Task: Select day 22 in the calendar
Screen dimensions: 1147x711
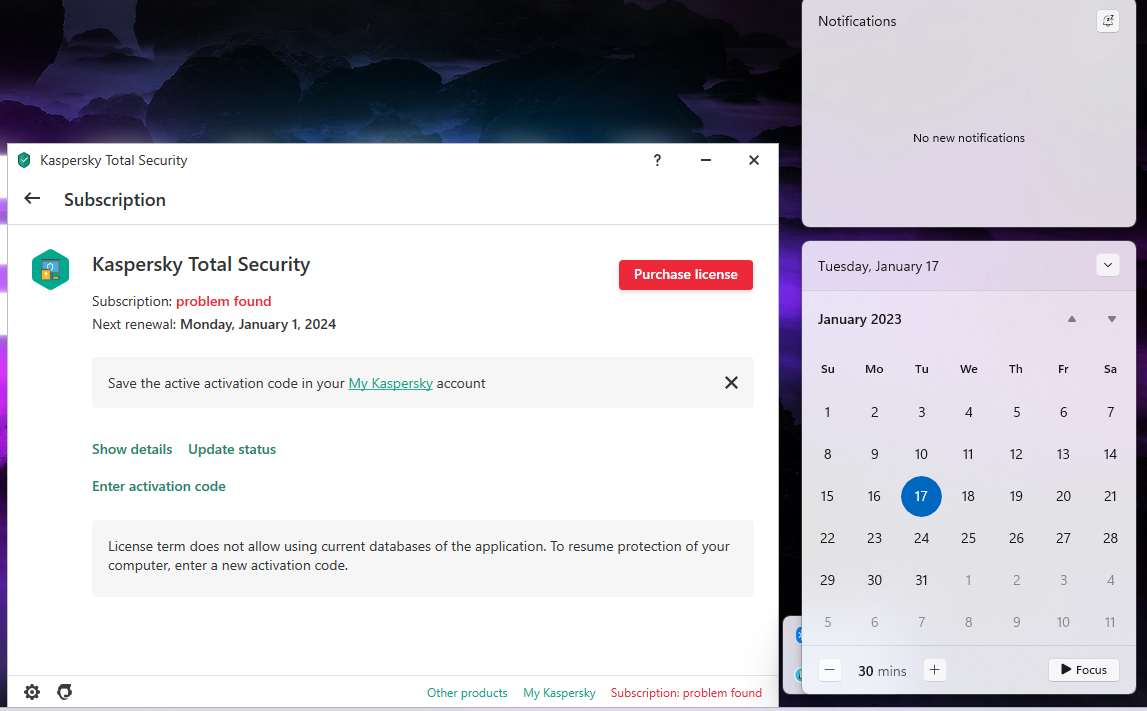Action: (827, 538)
